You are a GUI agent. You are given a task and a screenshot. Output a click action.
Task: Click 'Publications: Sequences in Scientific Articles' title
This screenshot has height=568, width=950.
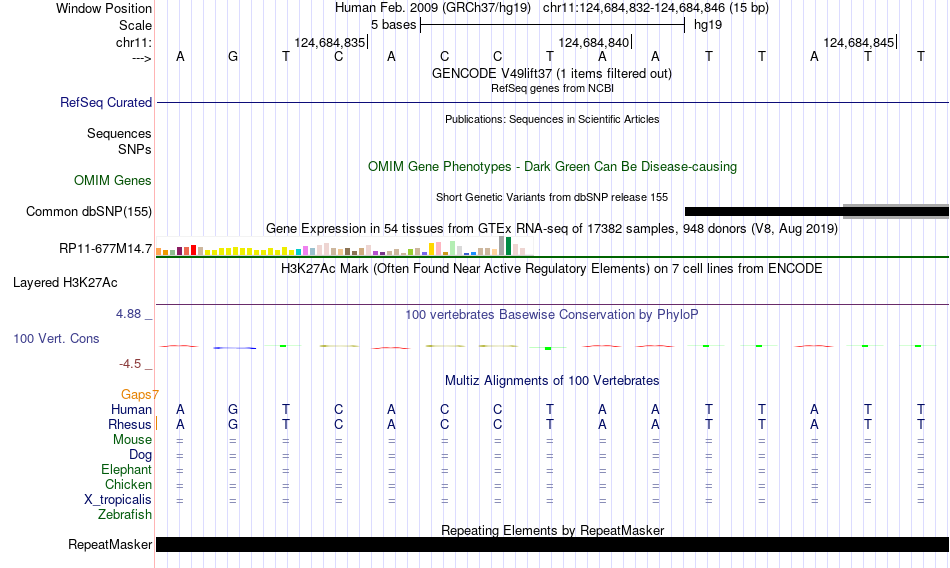point(552,119)
